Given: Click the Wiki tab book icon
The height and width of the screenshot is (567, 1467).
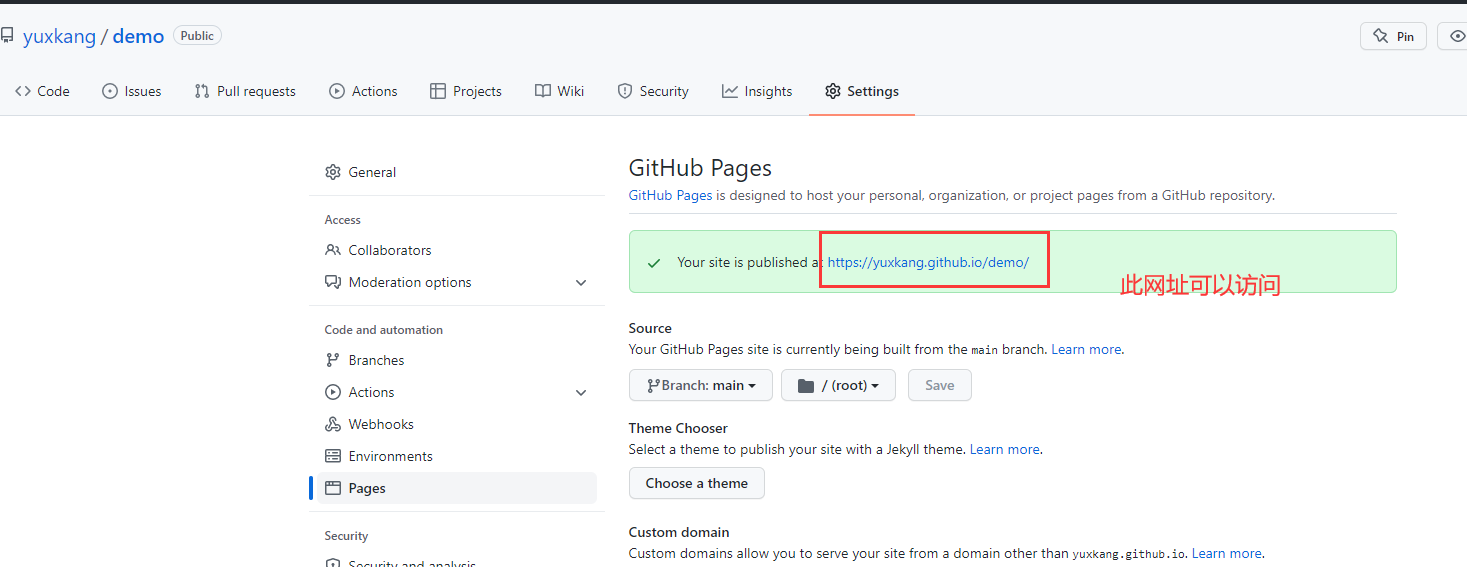Looking at the screenshot, I should [x=542, y=91].
